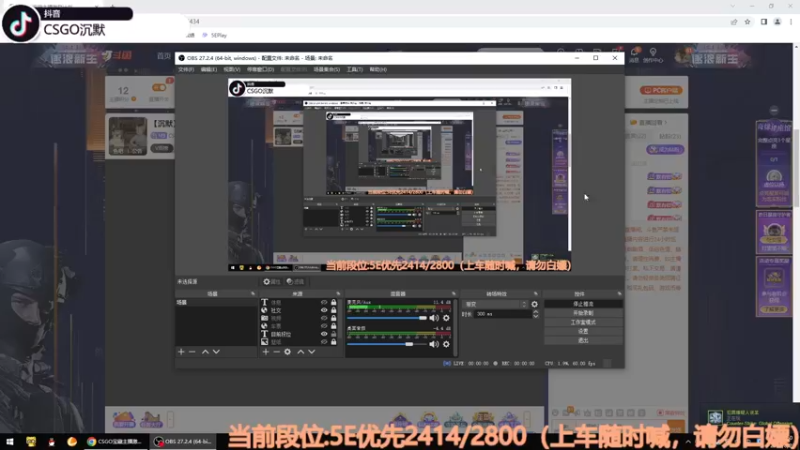Toggle lock on 社交 source

pos(334,310)
